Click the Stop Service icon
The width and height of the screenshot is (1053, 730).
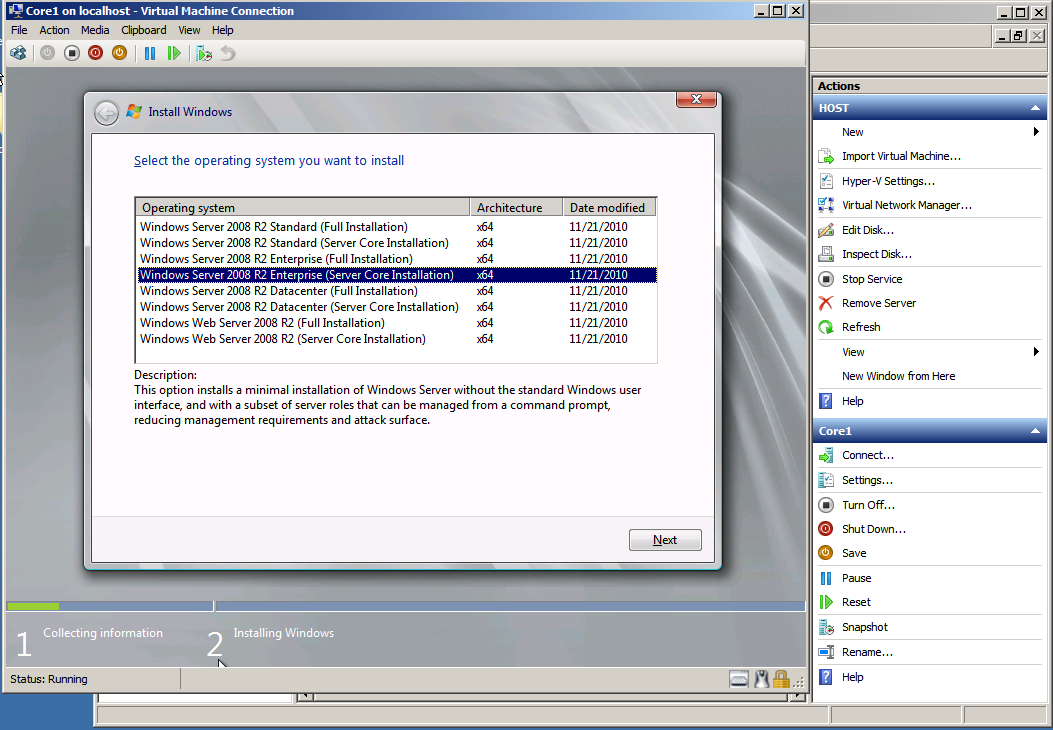(826, 279)
